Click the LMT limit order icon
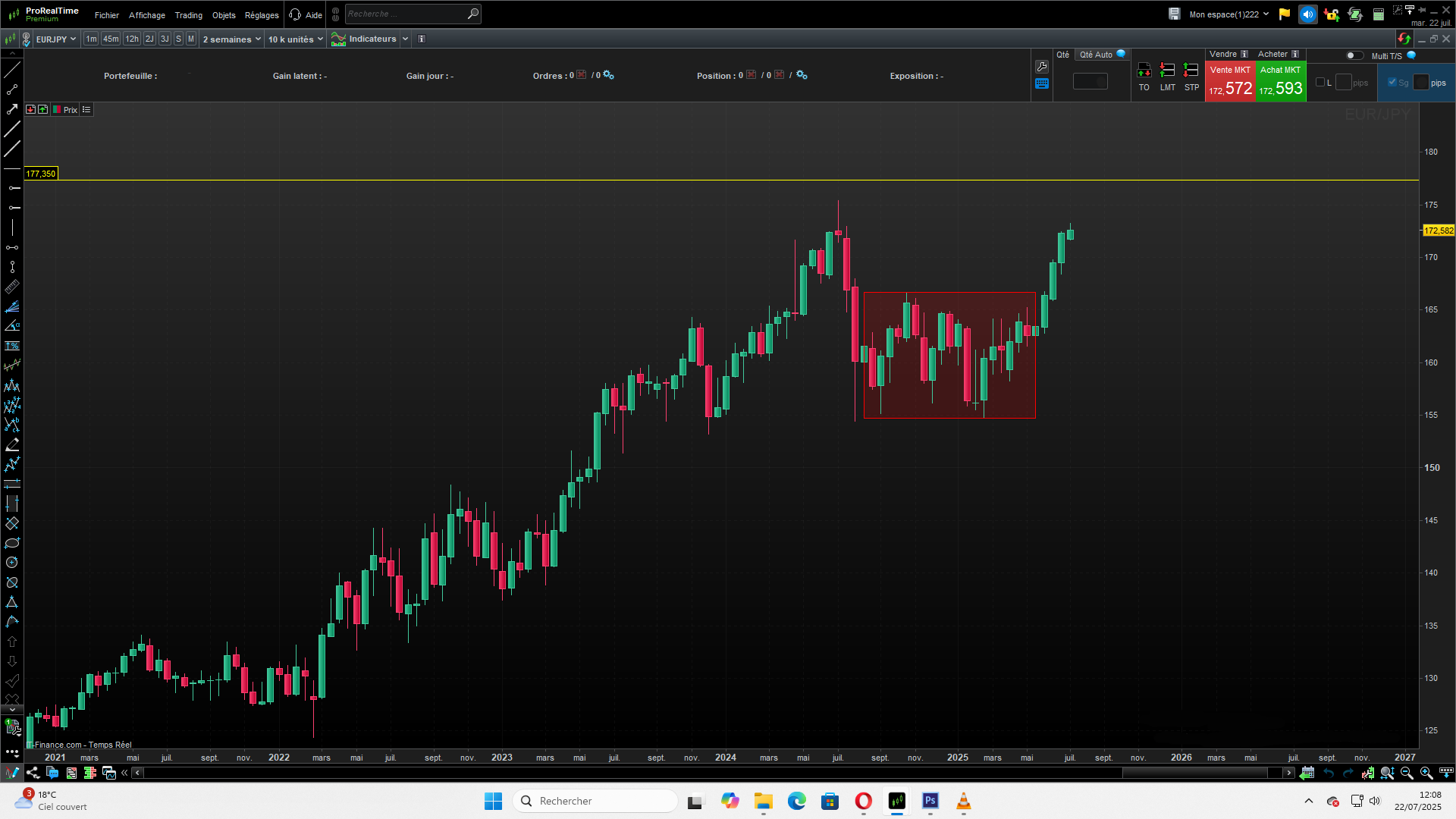Image resolution: width=1456 pixels, height=819 pixels. coord(1167,71)
